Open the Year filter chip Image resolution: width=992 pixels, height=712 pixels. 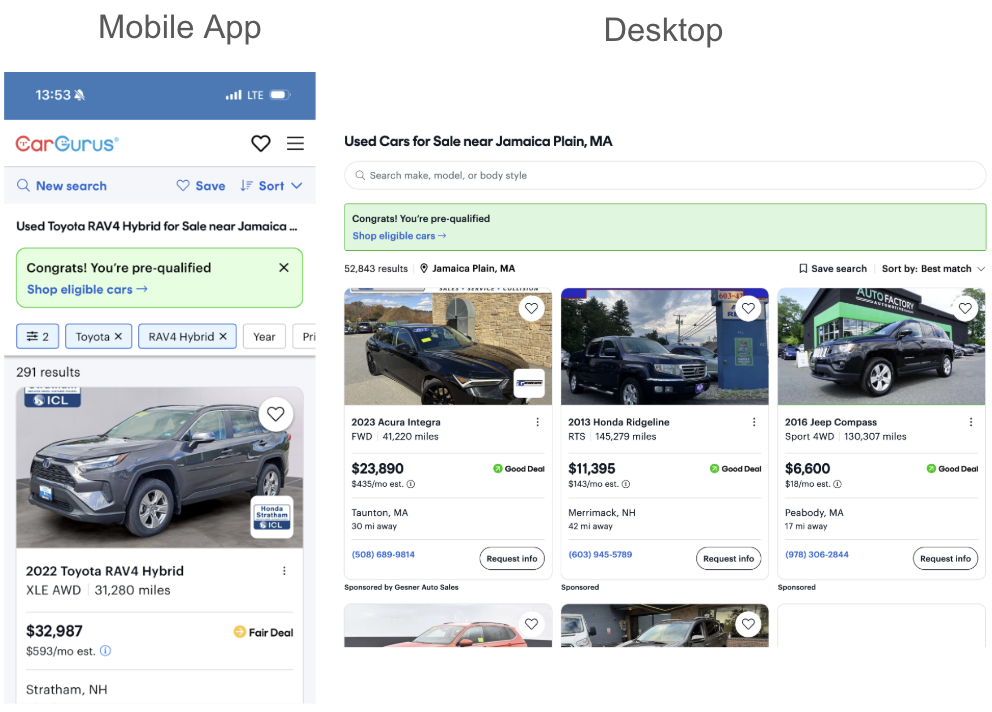point(264,337)
